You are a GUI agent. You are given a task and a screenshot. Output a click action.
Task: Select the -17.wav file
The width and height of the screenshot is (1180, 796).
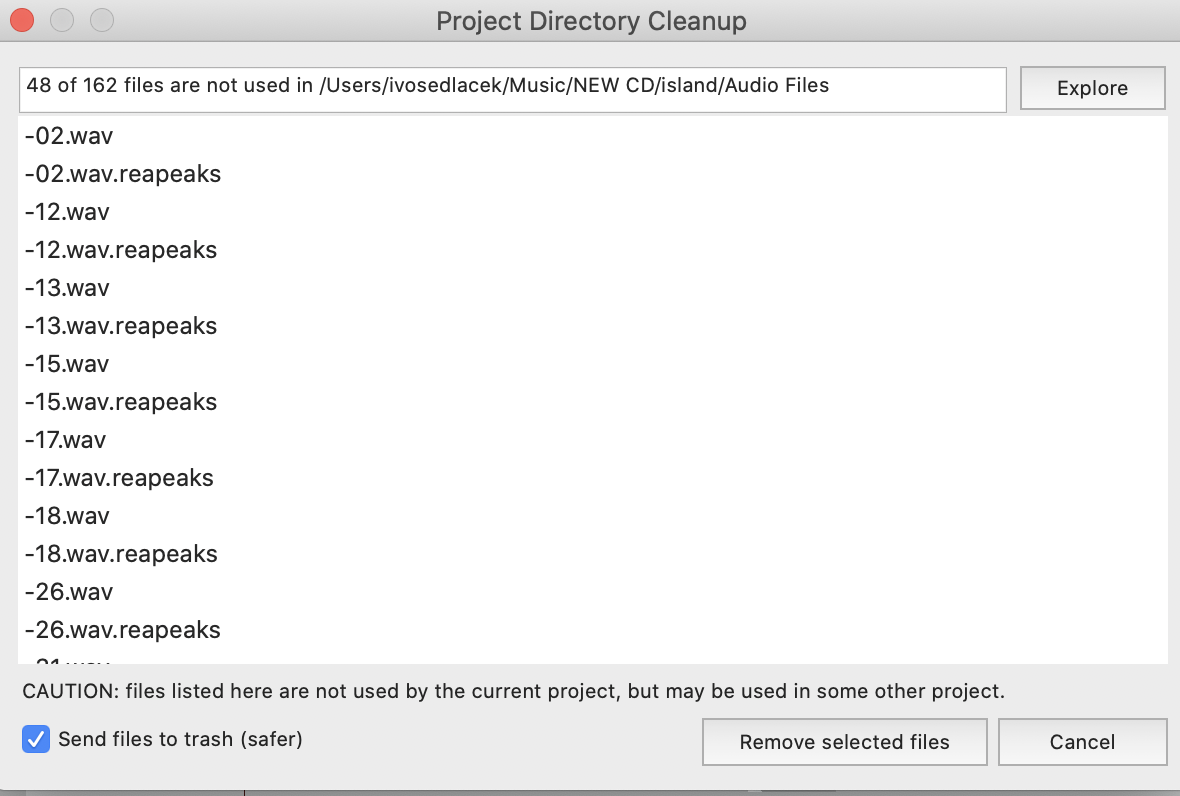(66, 440)
